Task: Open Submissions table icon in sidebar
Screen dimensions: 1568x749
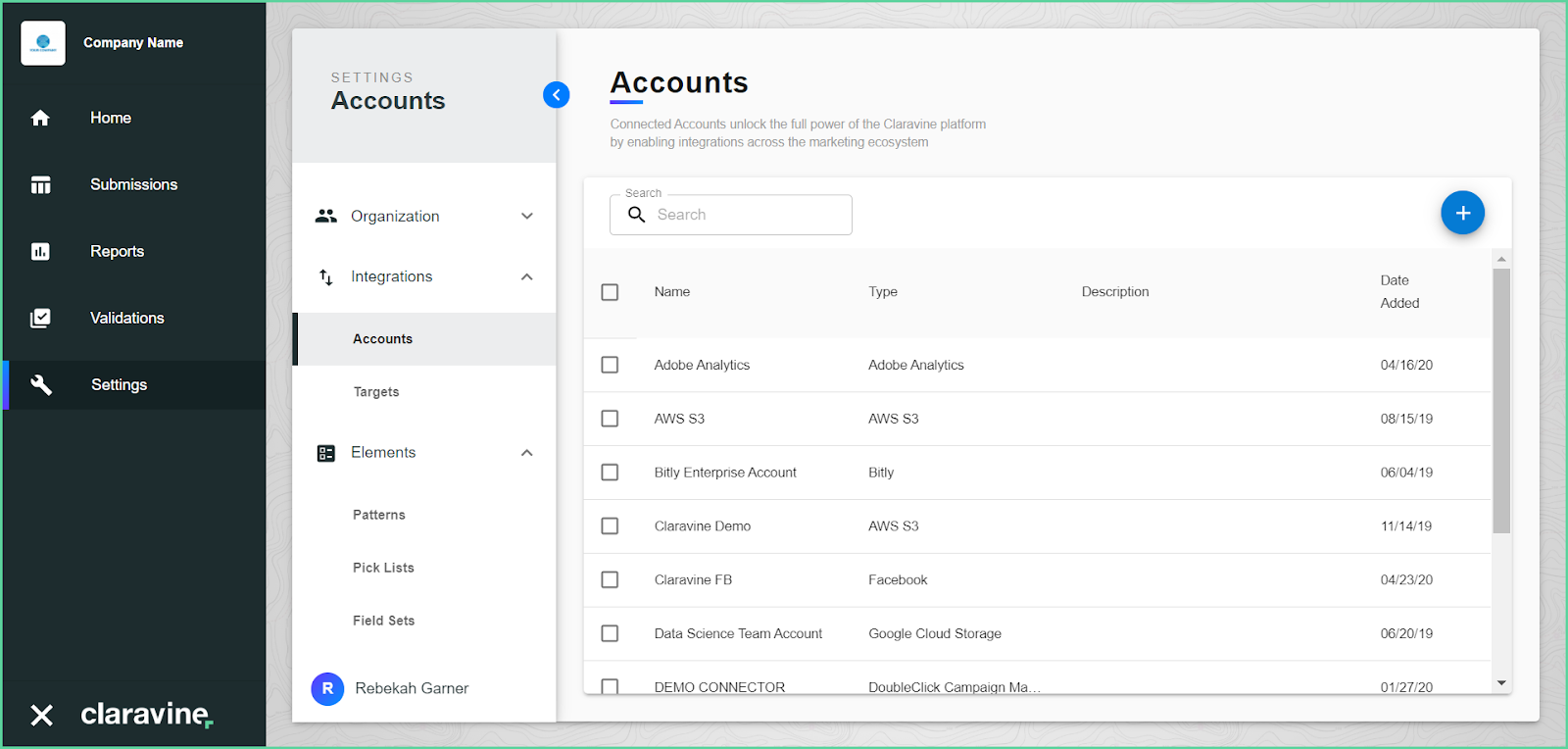Action: [x=40, y=184]
